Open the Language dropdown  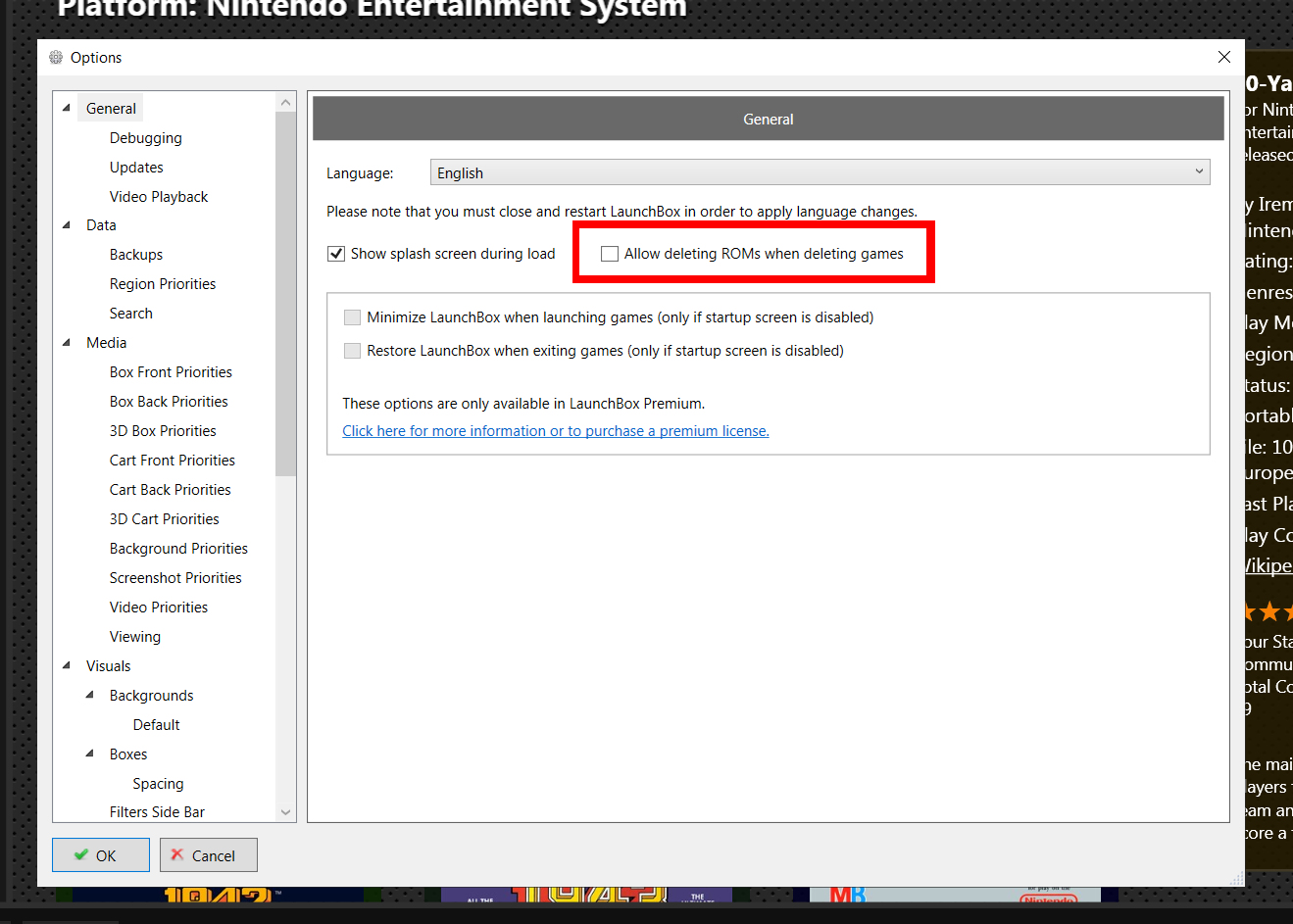[x=820, y=172]
